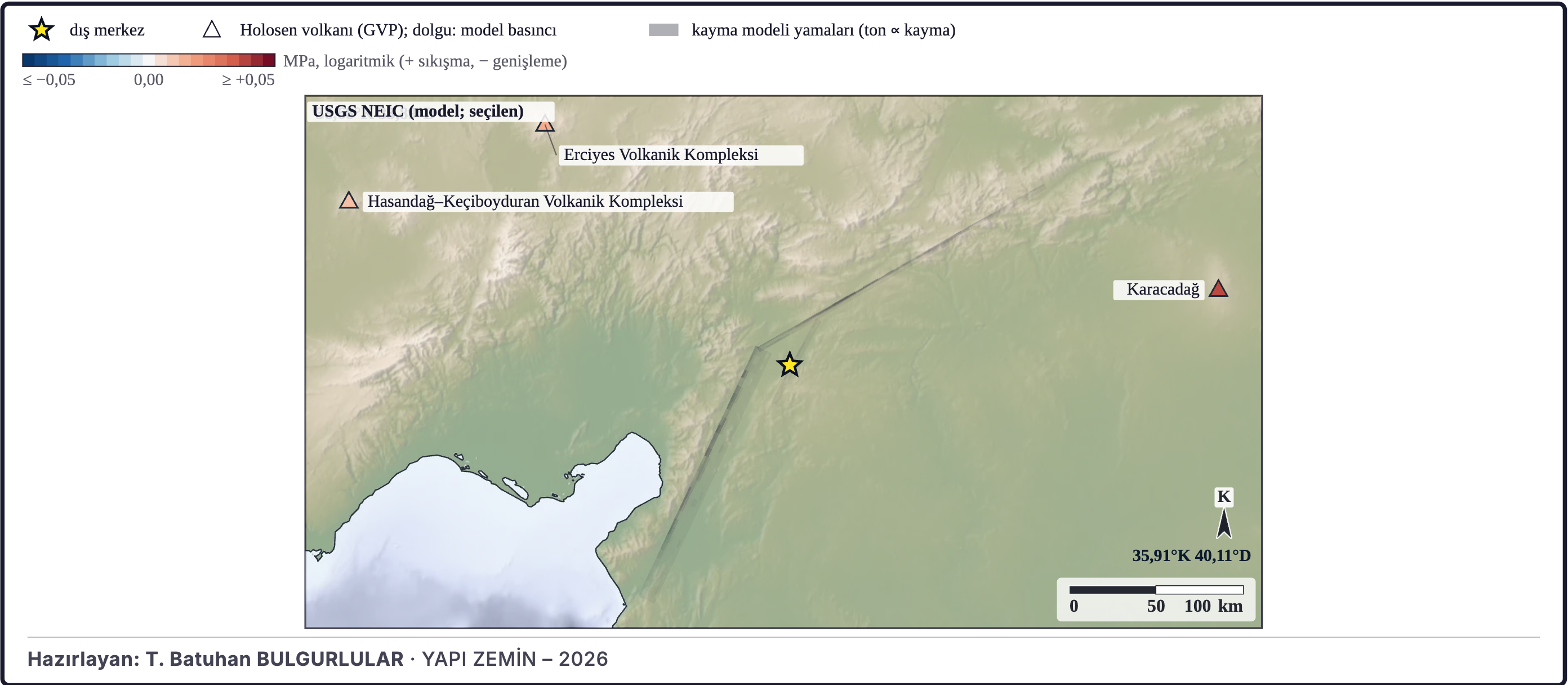Image resolution: width=1568 pixels, height=685 pixels.
Task: Click the 0,00 color bar tick label
Action: pos(149,80)
